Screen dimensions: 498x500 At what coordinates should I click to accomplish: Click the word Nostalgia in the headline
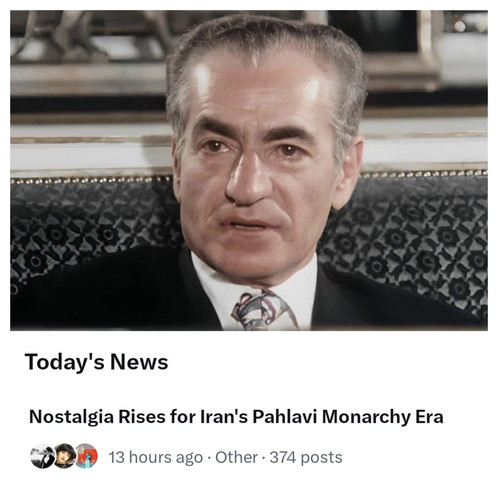tap(71, 417)
